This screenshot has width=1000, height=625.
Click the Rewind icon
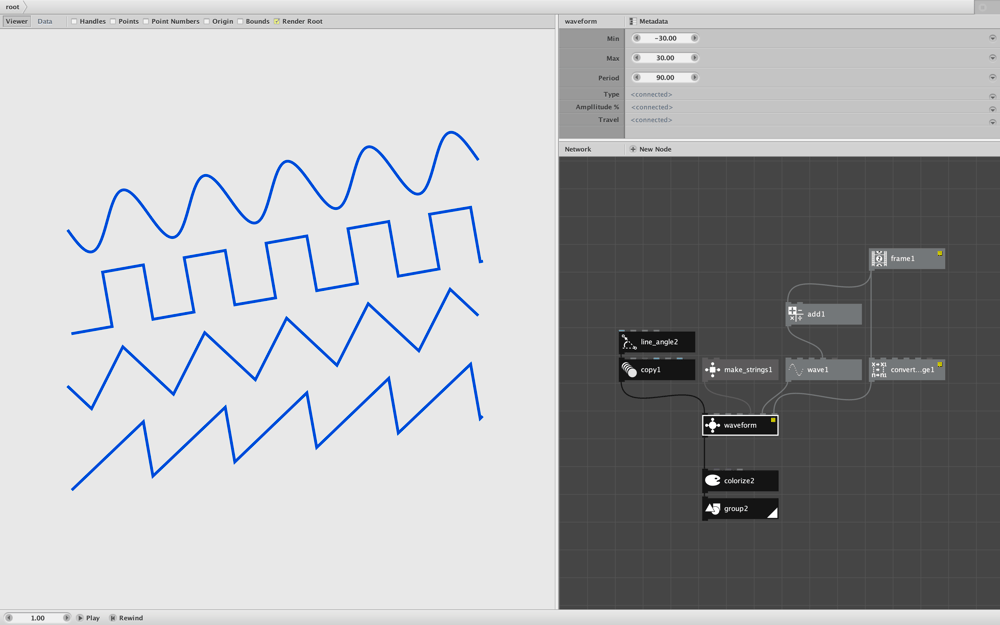113,618
